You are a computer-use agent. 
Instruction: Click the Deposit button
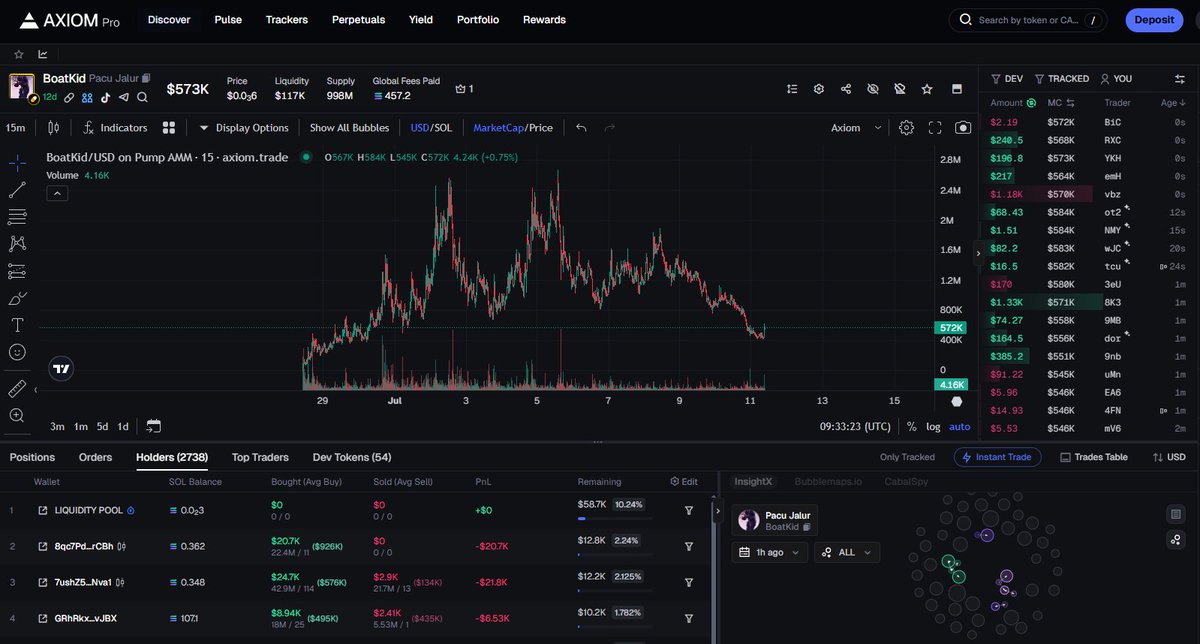click(x=1154, y=20)
